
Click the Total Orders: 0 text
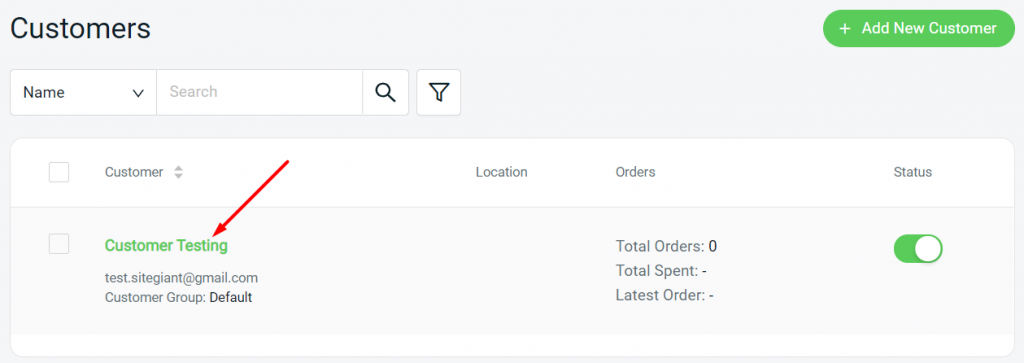coord(666,247)
